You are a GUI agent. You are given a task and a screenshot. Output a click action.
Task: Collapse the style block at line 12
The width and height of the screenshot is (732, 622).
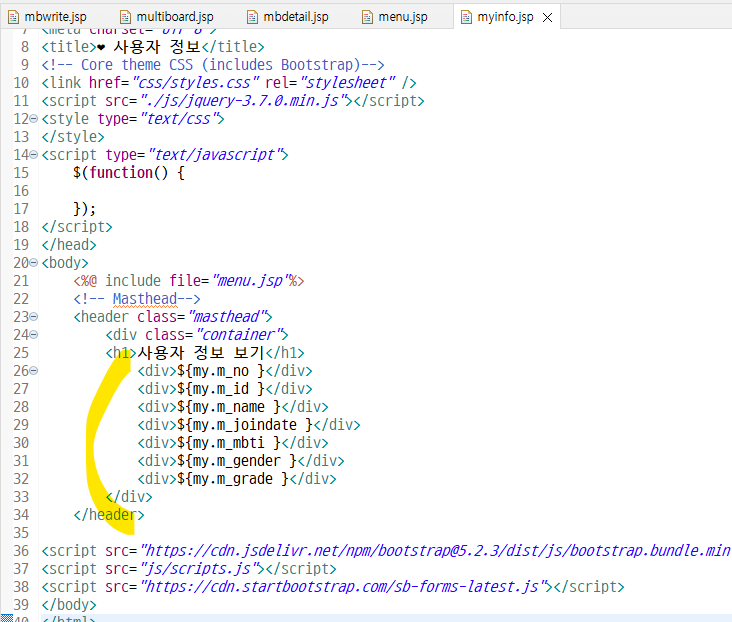34,119
